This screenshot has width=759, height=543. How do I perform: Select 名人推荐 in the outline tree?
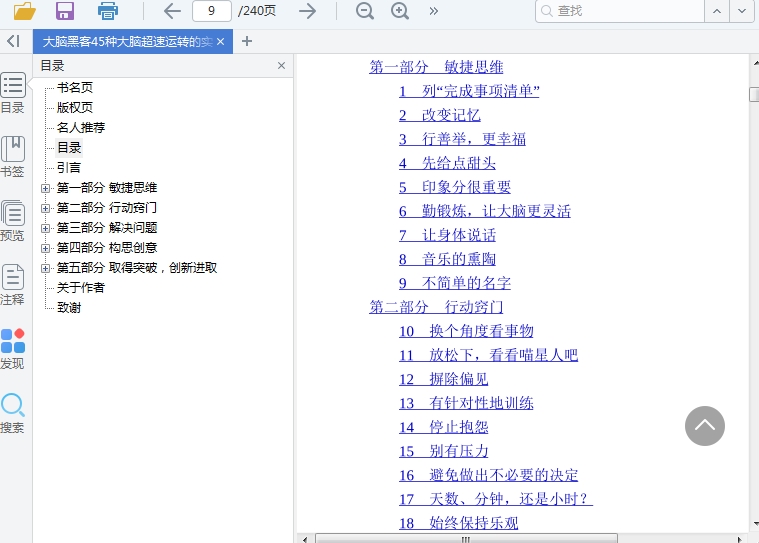click(81, 127)
